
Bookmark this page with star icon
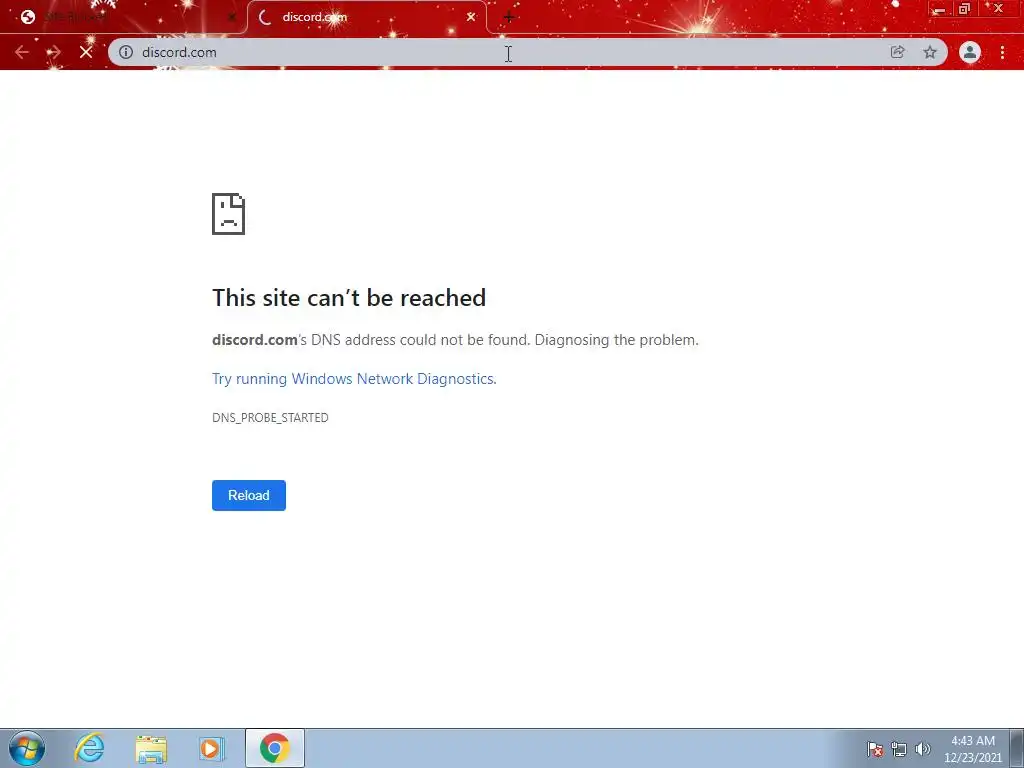[930, 52]
